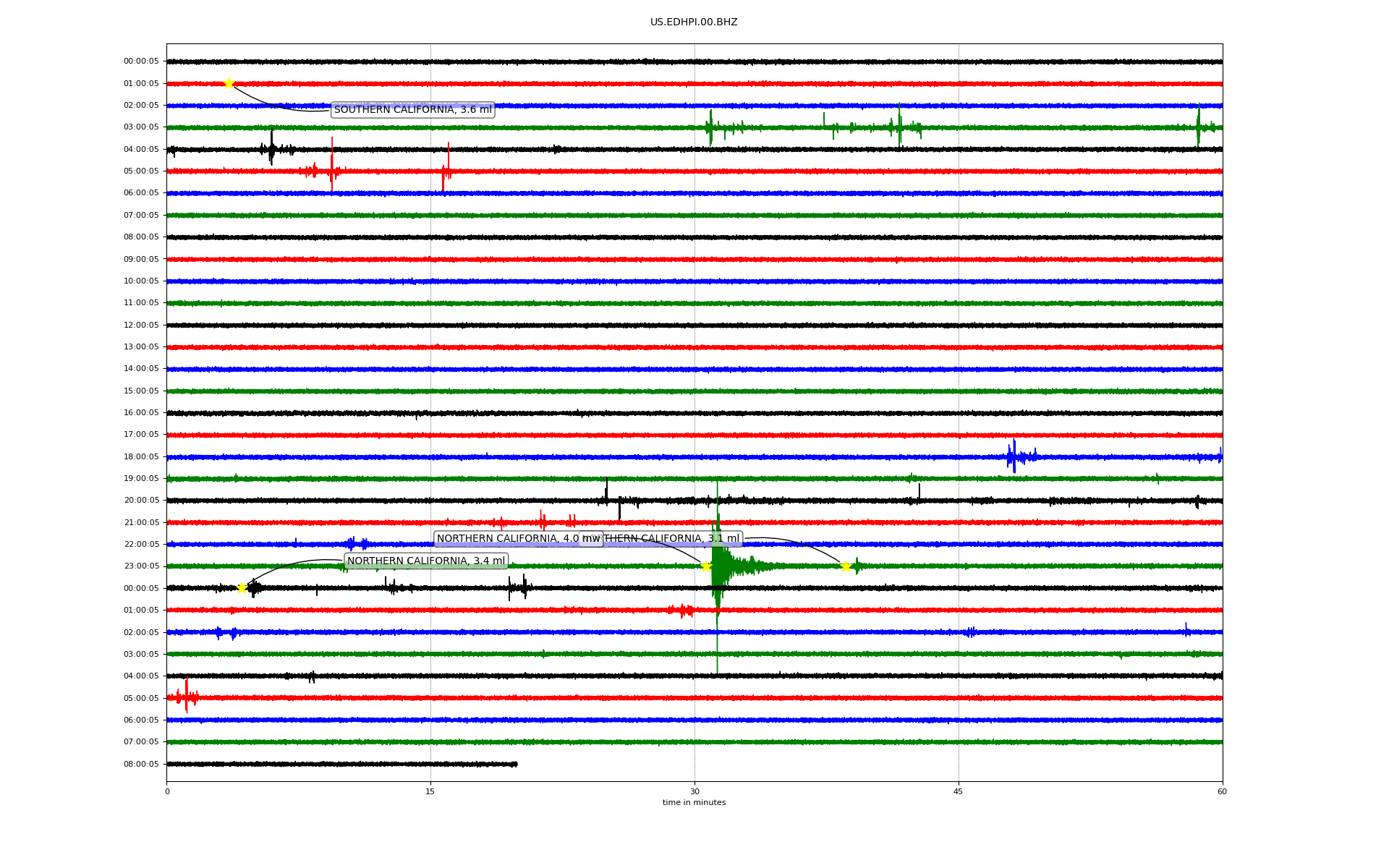Click the NORTHERN CALIFORNIA, 3.4 ml label
Screen dimensions: 1389x868
tap(425, 561)
